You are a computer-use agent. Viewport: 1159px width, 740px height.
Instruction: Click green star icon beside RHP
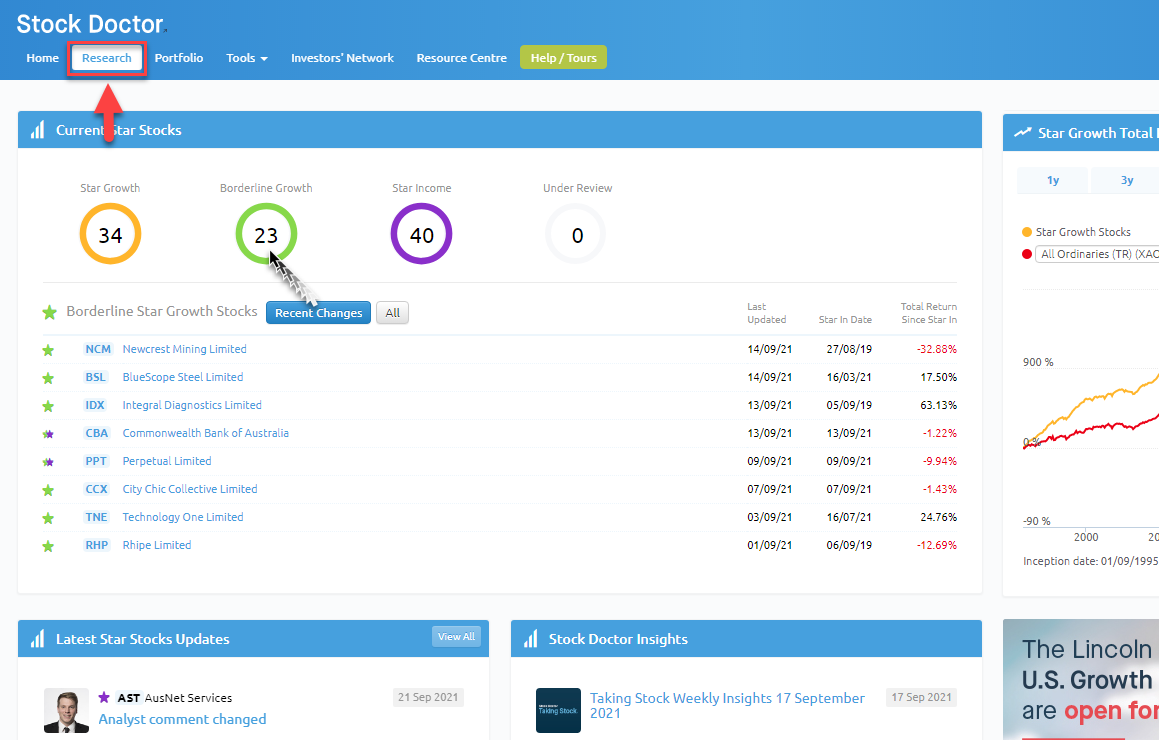point(48,546)
